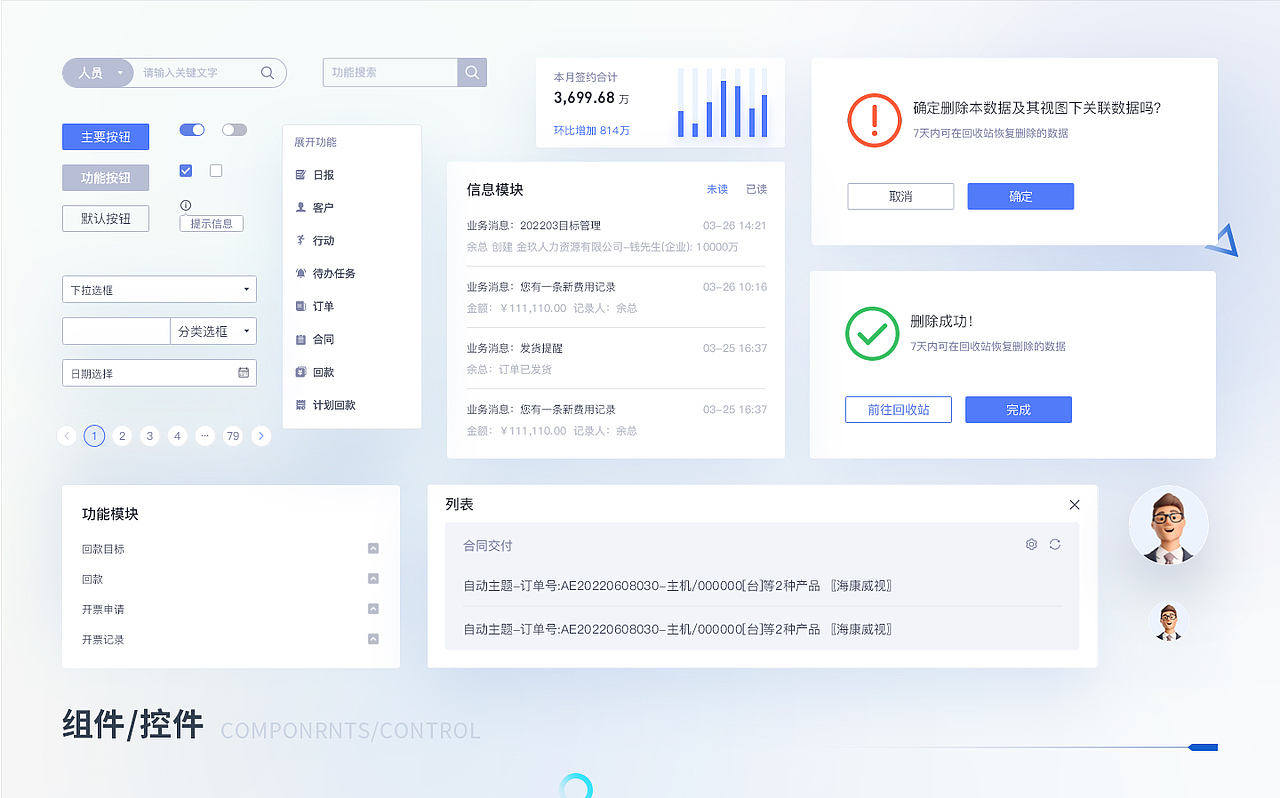This screenshot has width=1280, height=798.
Task: Click the 功能搜索 input field
Action: pos(390,73)
